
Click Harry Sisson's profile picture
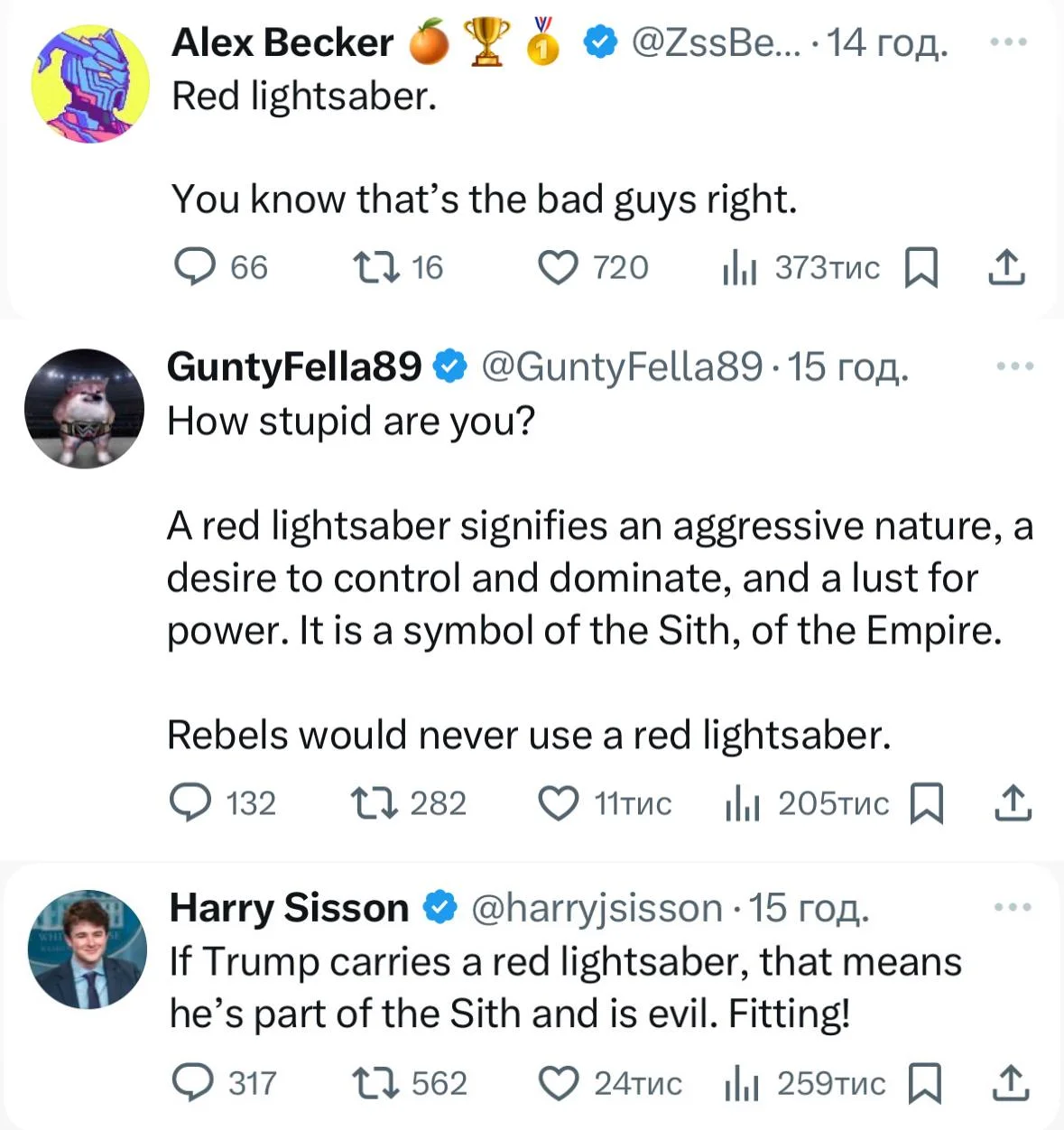(88, 949)
